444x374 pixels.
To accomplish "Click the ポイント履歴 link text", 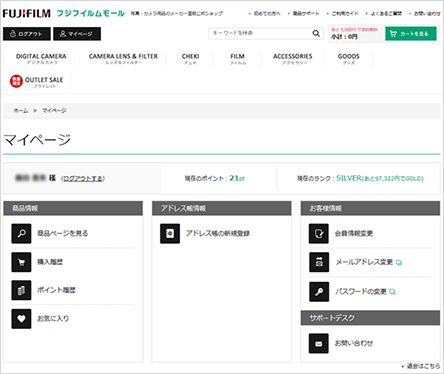I will point(56,290).
